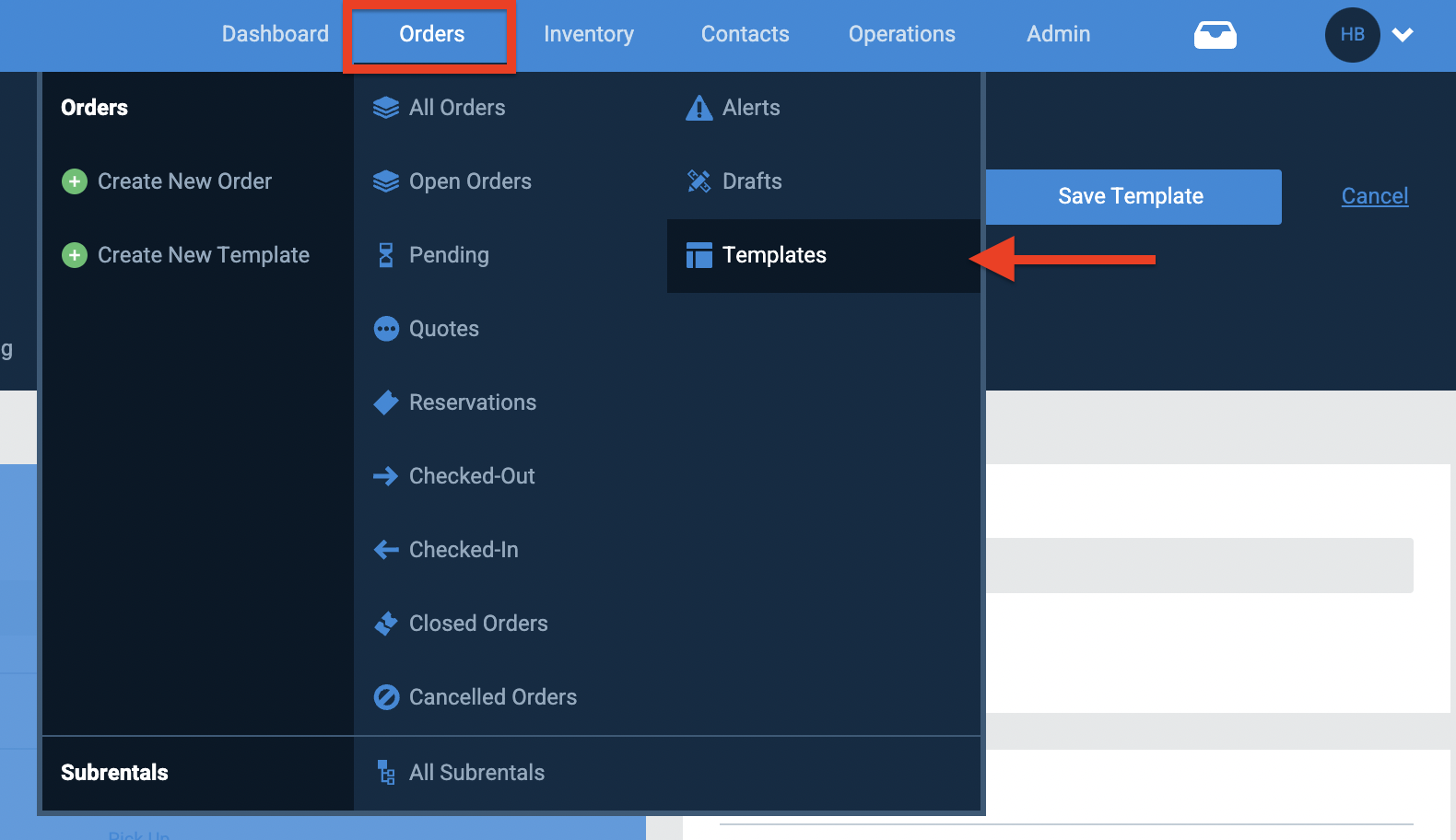
Task: View Closed Orders
Action: 478,624
